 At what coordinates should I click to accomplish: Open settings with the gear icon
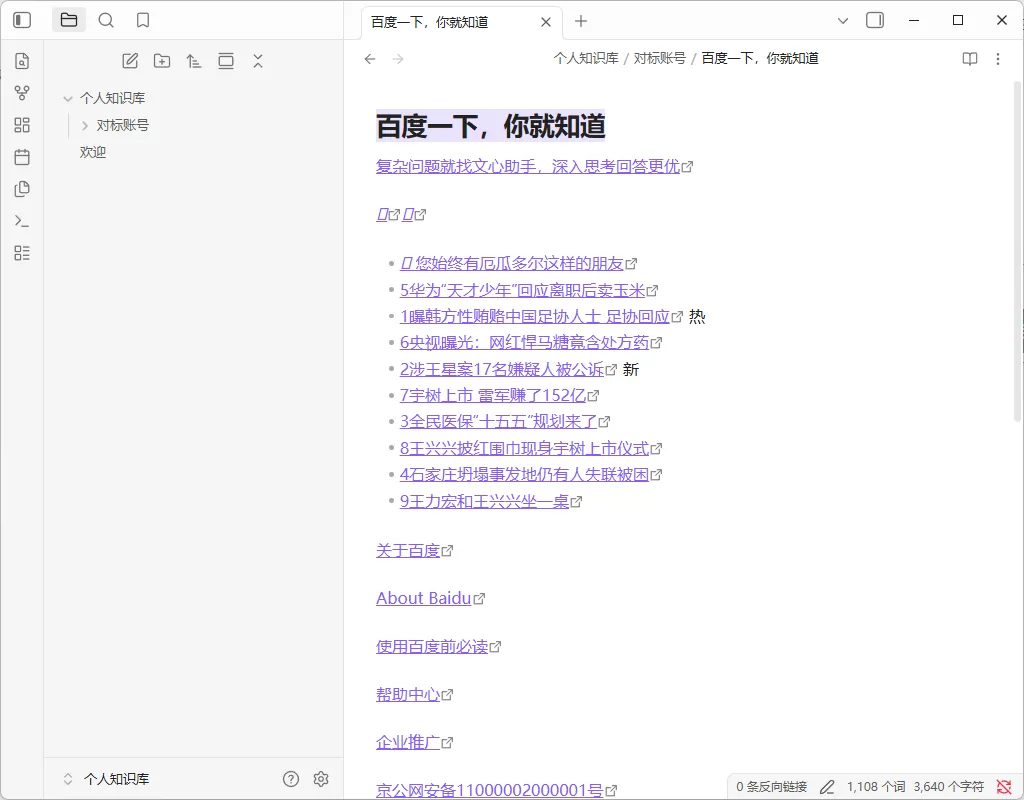tap(321, 778)
